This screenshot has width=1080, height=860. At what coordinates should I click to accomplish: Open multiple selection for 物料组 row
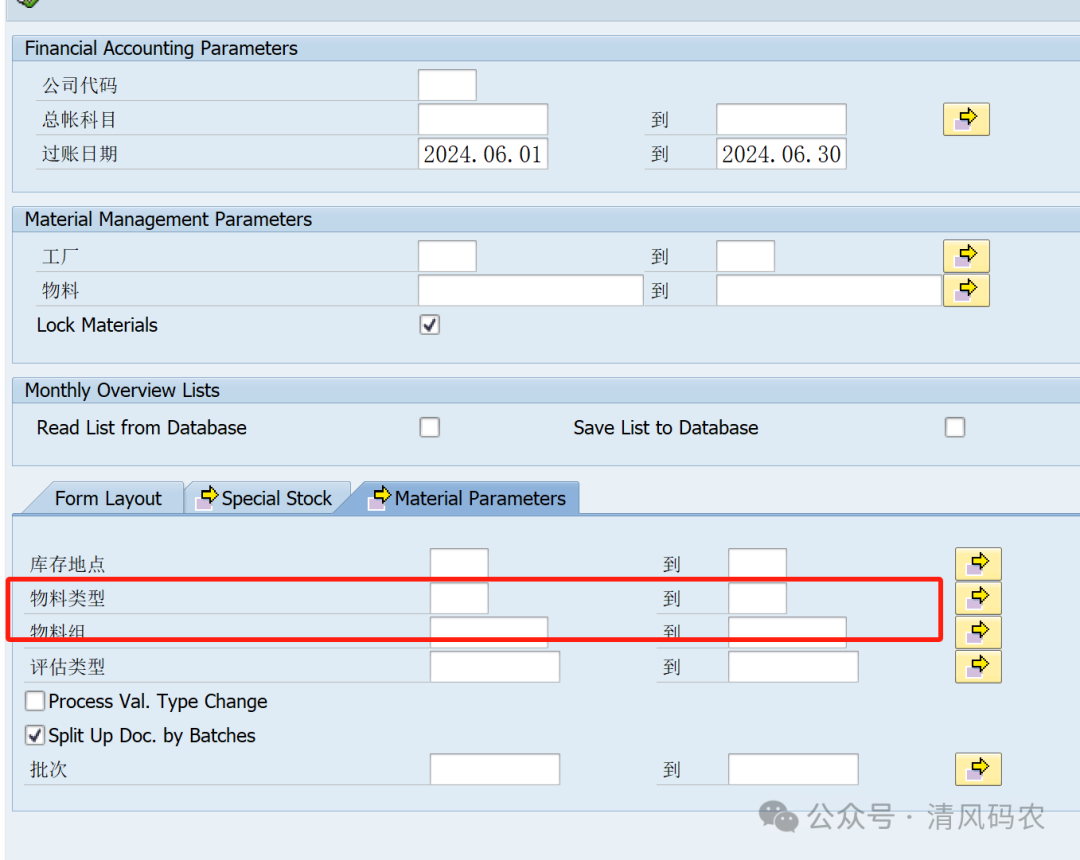(x=978, y=632)
